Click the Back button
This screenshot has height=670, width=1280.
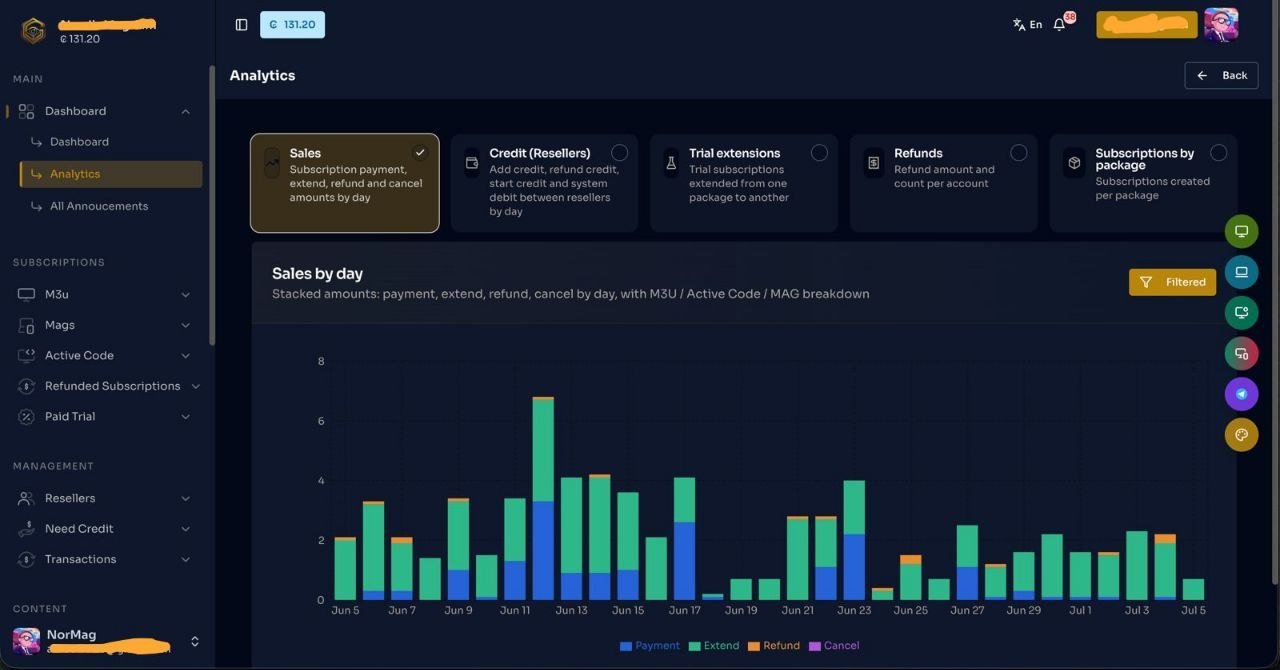tap(1221, 75)
